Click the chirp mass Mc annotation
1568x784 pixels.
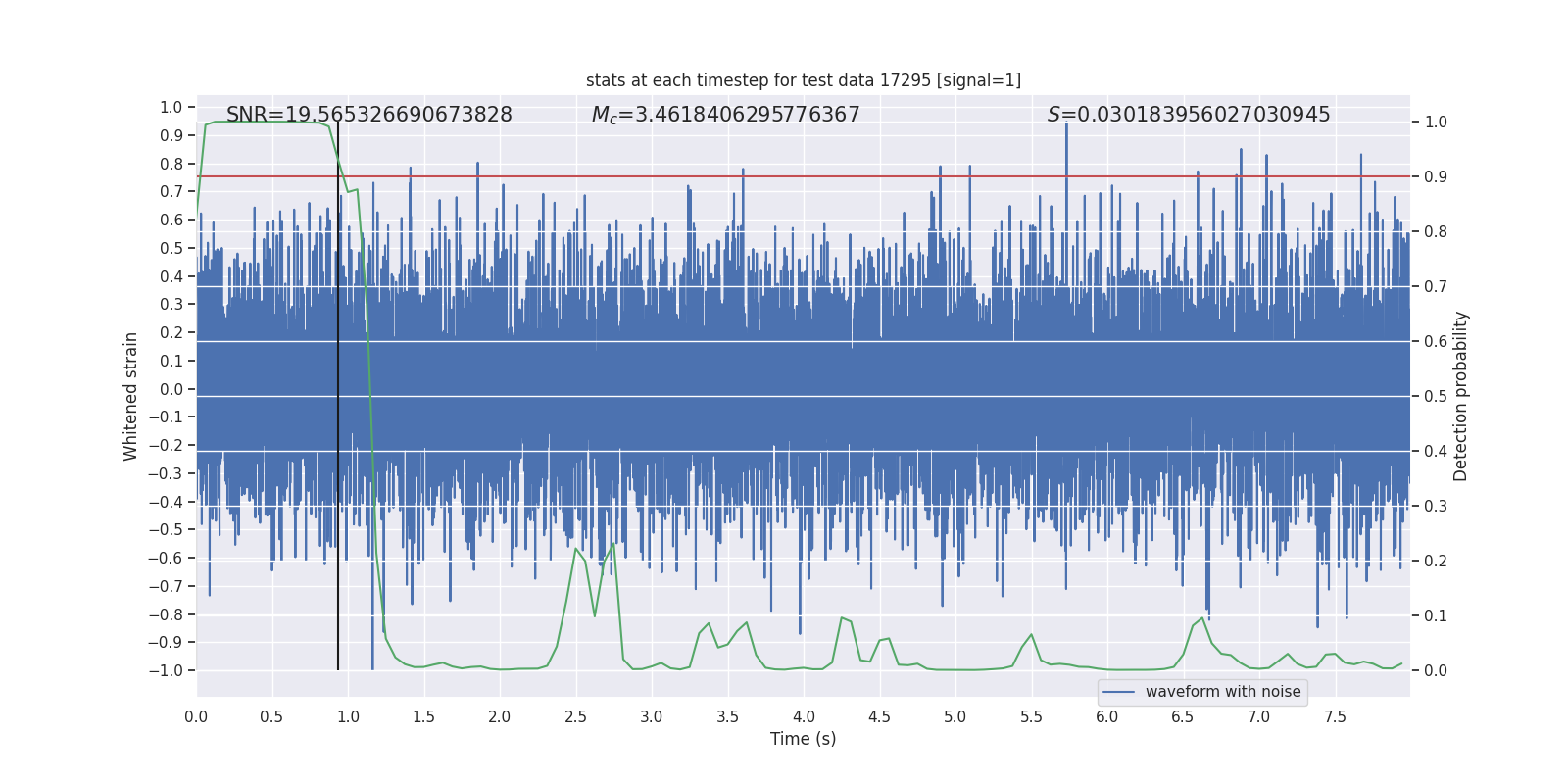pos(725,115)
